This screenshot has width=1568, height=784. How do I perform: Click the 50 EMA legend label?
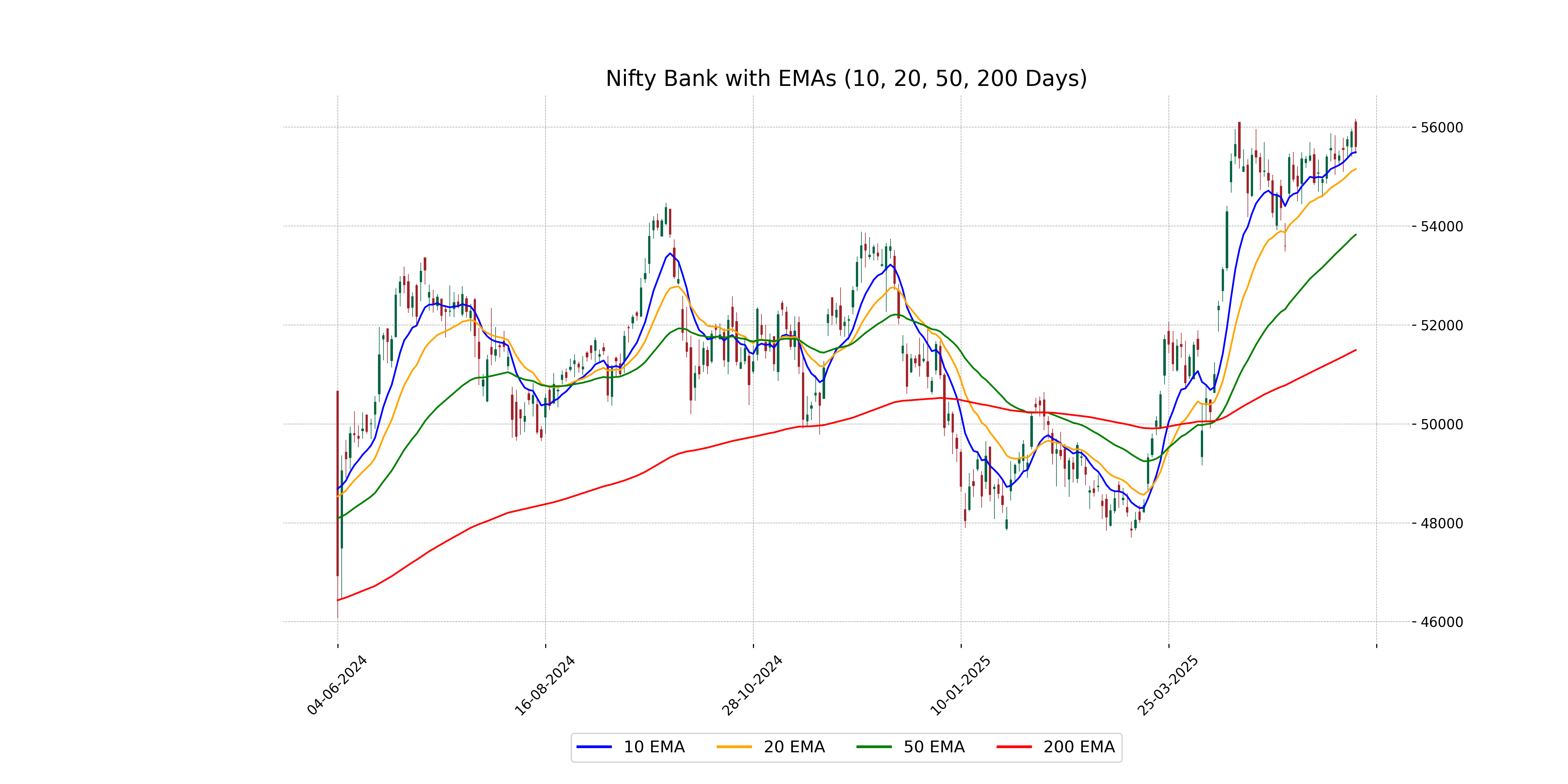(x=934, y=747)
